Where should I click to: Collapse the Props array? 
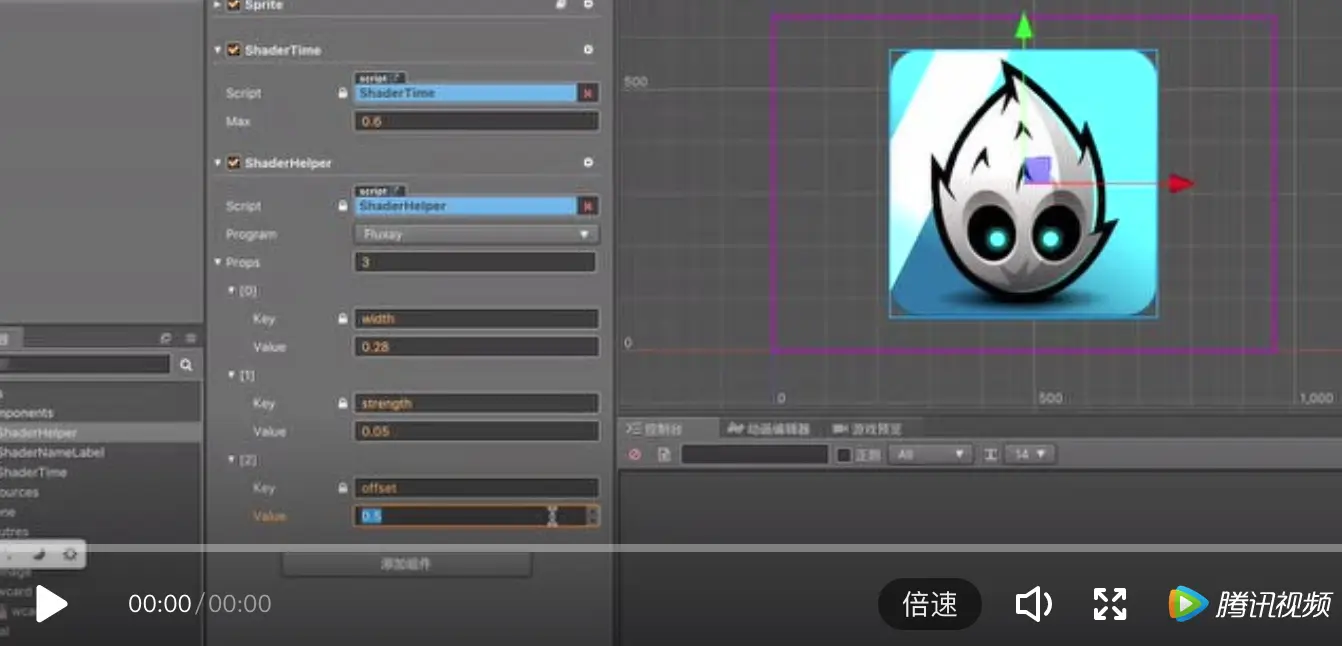click(218, 262)
